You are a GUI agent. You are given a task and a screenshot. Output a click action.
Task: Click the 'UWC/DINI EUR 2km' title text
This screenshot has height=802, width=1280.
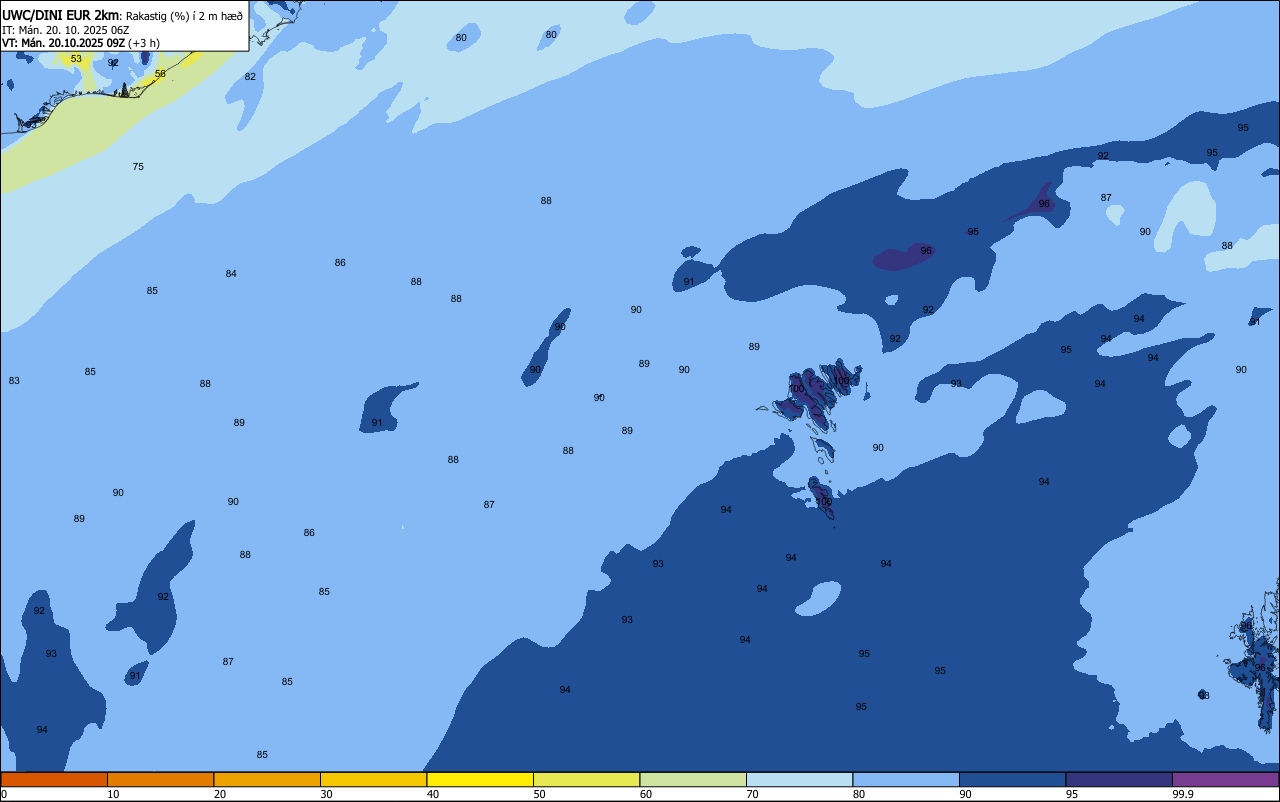pos(60,15)
